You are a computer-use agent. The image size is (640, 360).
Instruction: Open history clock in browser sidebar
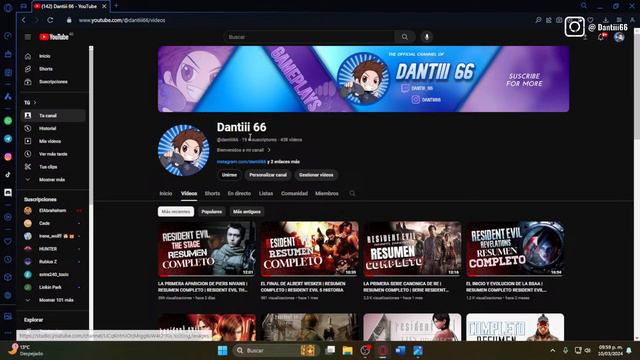8,260
